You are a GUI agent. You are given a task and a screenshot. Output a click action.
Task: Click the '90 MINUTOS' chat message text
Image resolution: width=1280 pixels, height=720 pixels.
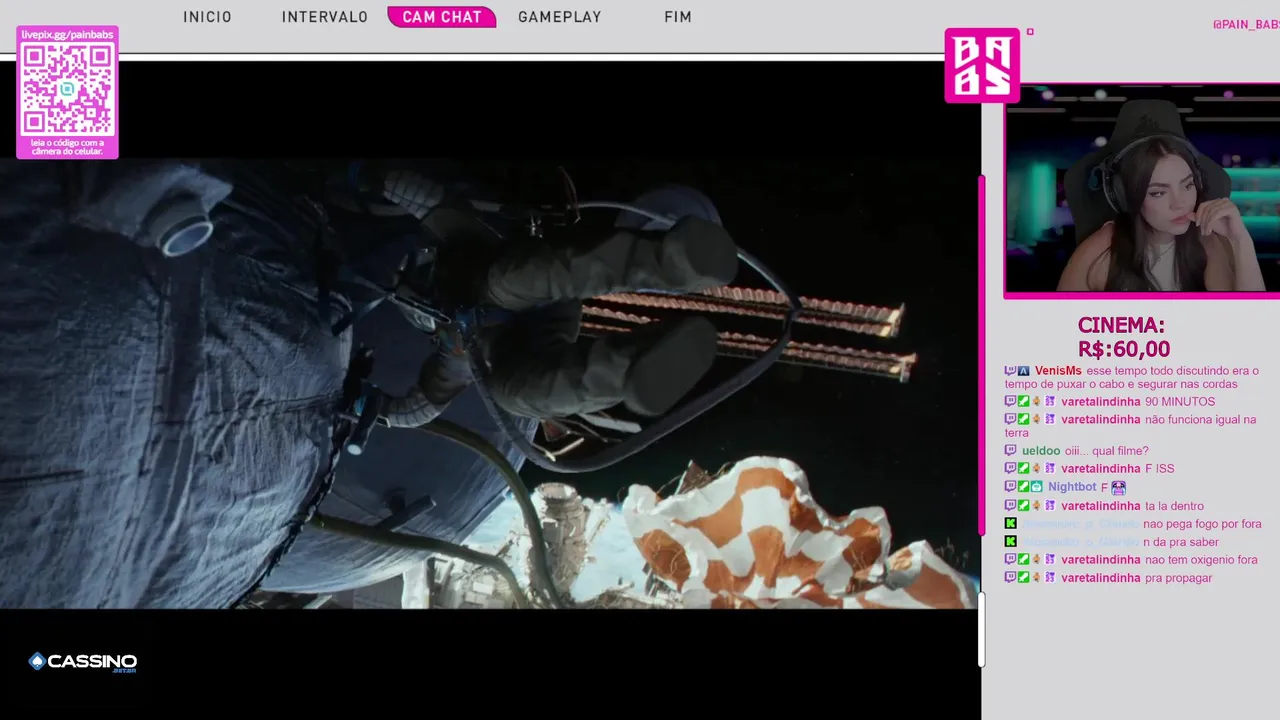[x=1180, y=402]
